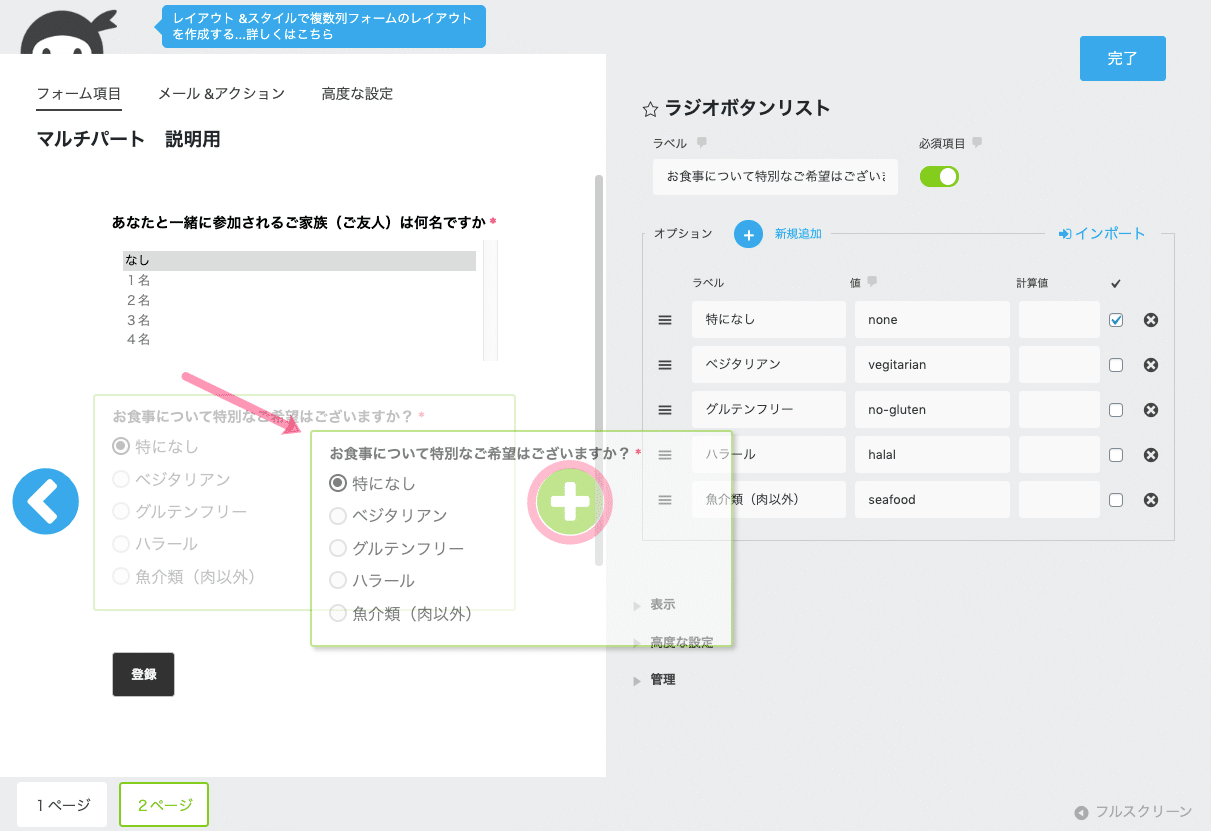This screenshot has height=831, width=1211.
Task: Star the ラジオボタンリスト field as favorite
Action: (650, 109)
